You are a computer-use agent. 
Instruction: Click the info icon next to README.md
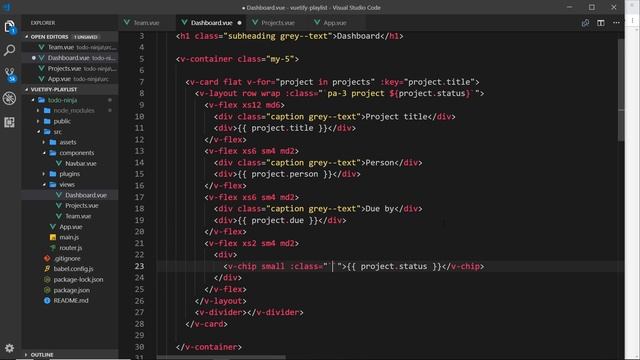click(47, 300)
